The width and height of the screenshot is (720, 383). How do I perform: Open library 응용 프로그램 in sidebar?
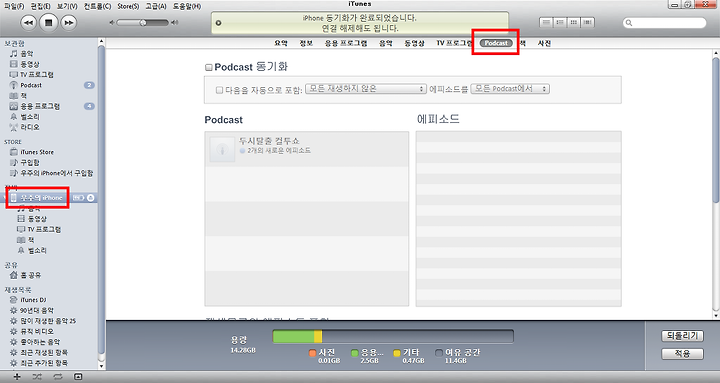tap(40, 106)
